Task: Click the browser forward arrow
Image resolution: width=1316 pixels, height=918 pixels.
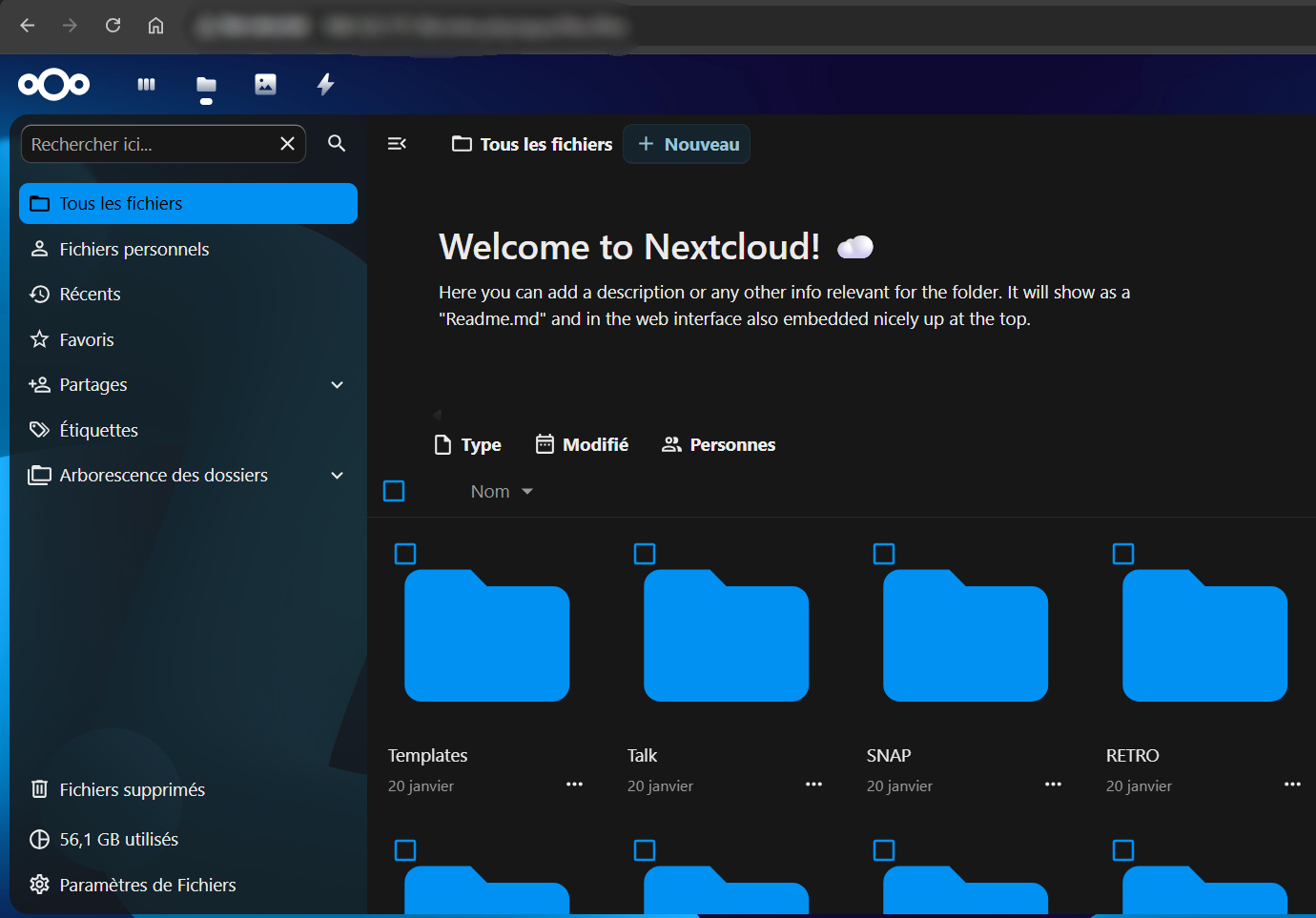Action: (x=70, y=26)
